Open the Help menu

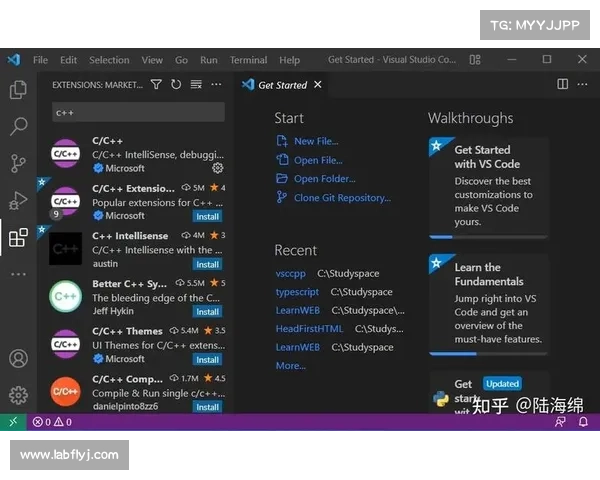coord(289,60)
